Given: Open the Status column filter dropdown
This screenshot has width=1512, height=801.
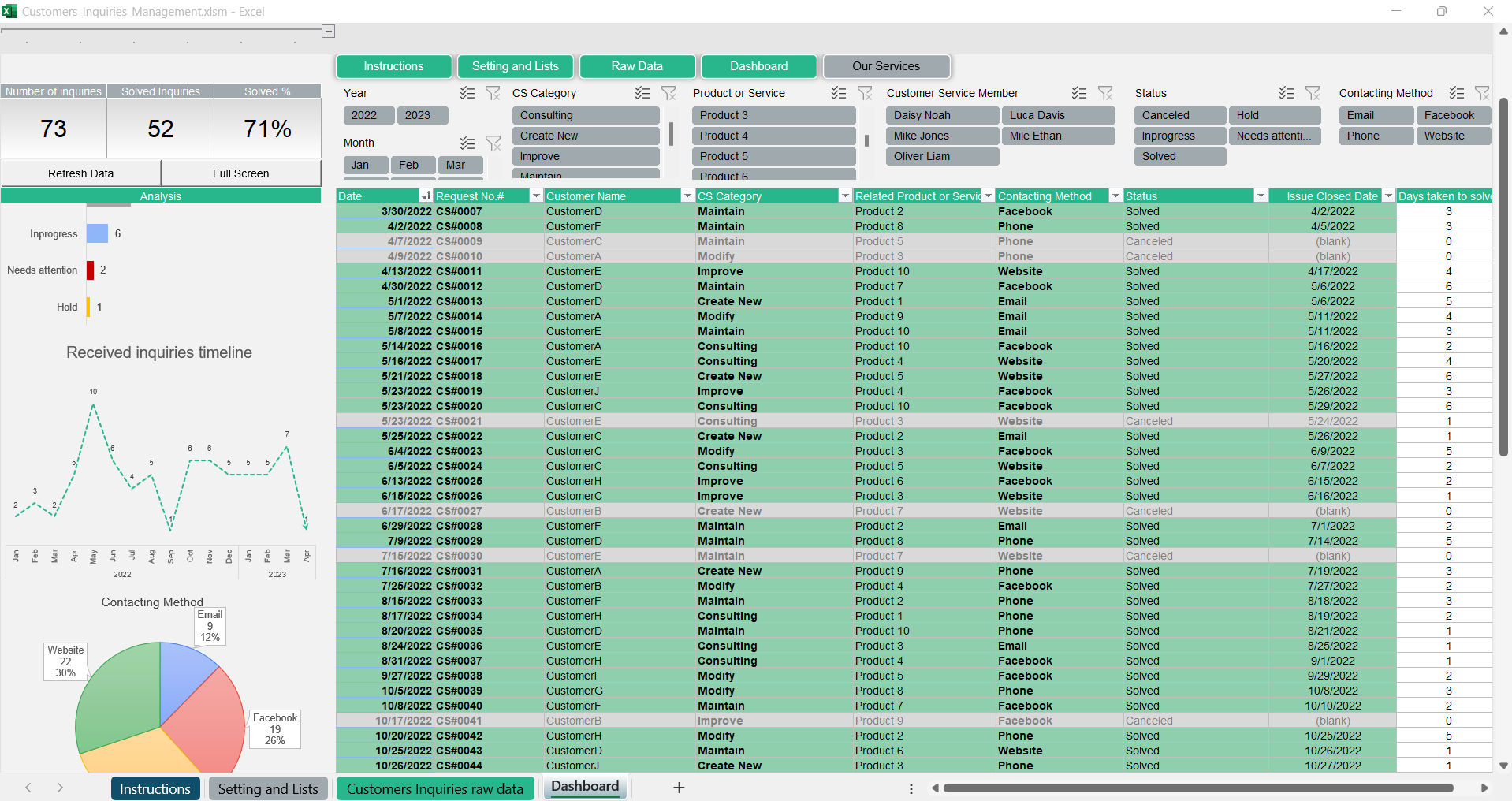Looking at the screenshot, I should (1261, 196).
